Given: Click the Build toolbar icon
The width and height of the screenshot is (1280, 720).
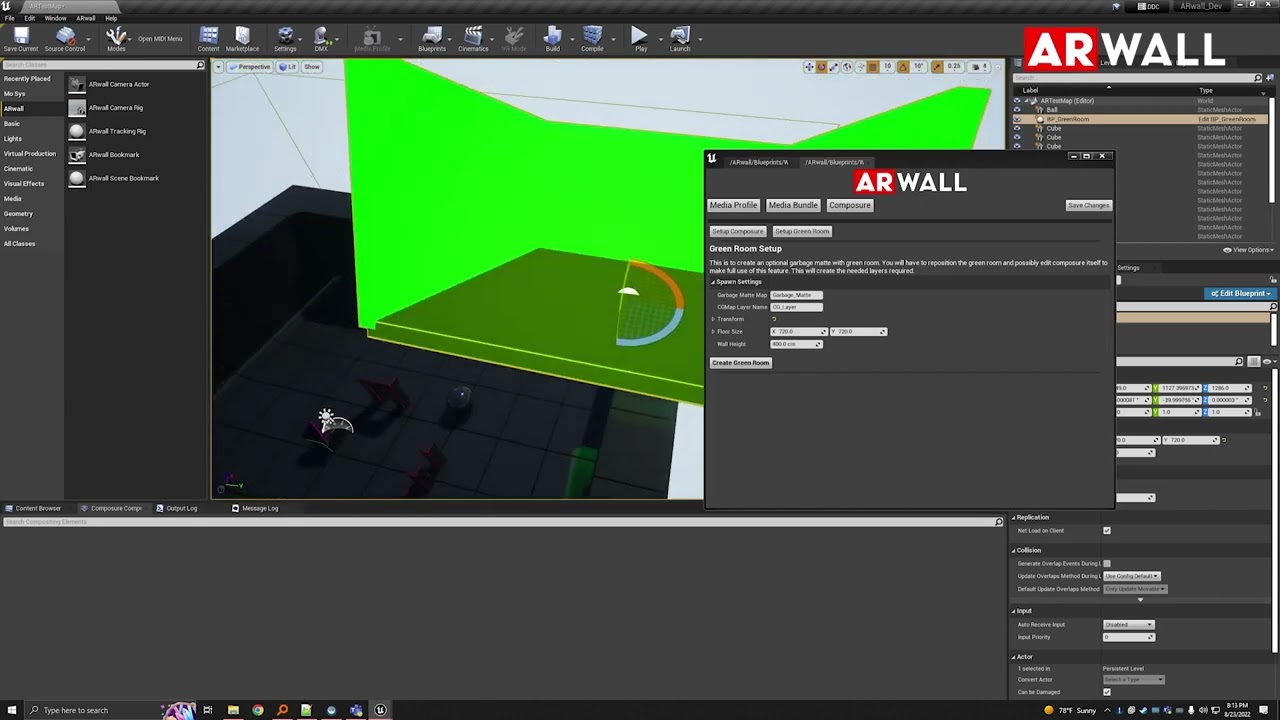Looking at the screenshot, I should (552, 39).
